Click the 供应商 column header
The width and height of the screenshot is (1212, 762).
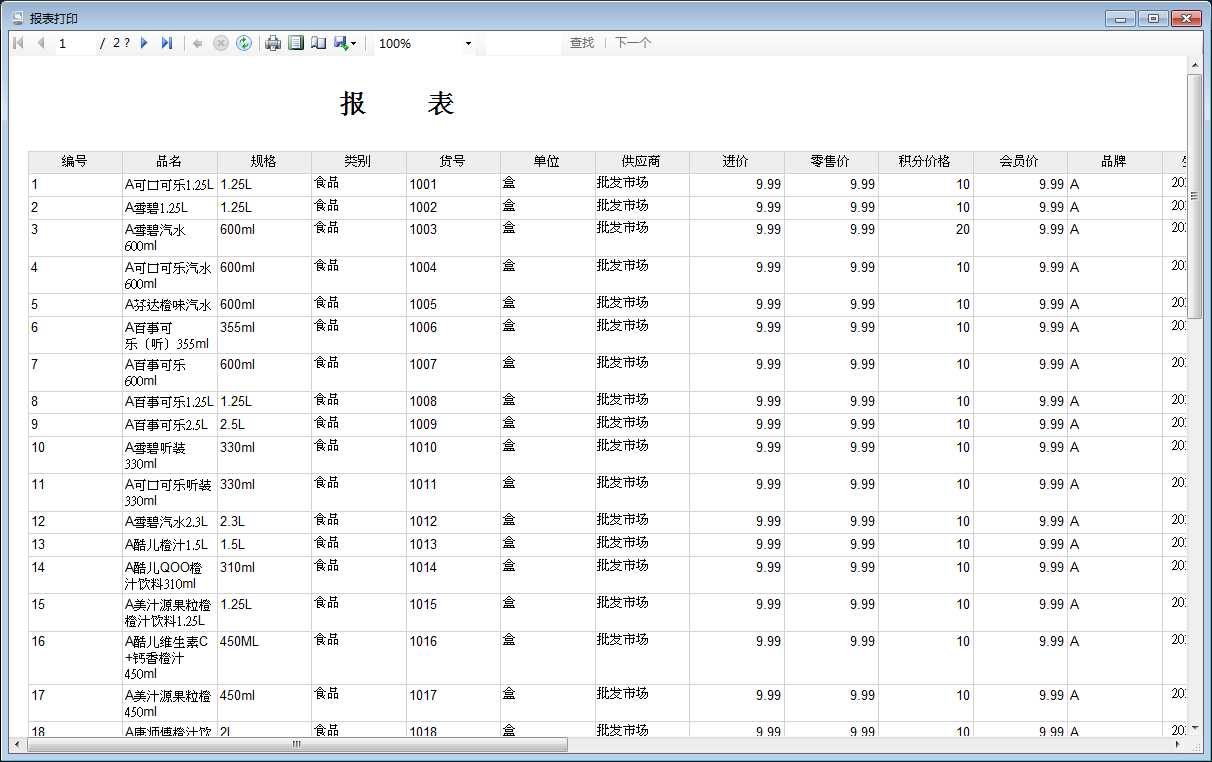(x=641, y=162)
